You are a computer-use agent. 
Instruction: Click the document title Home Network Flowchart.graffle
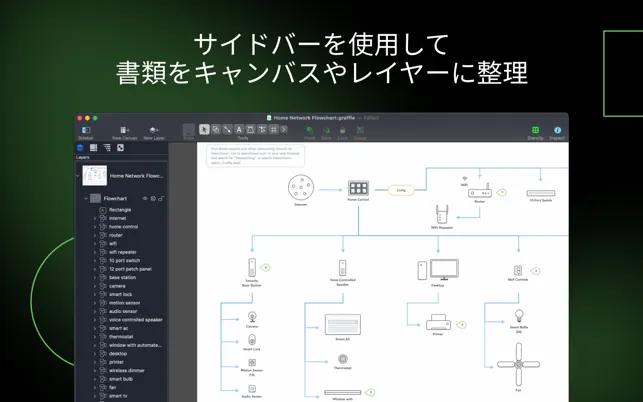pyautogui.click(x=314, y=118)
